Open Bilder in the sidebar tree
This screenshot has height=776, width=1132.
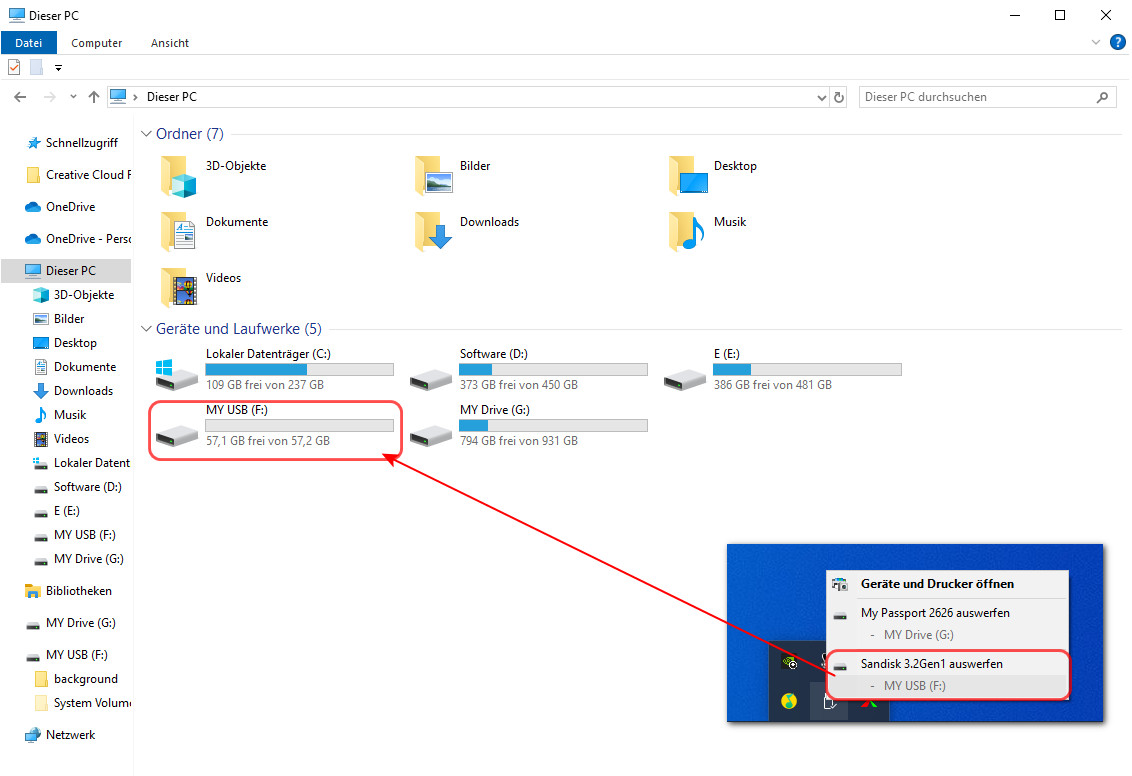coord(59,318)
